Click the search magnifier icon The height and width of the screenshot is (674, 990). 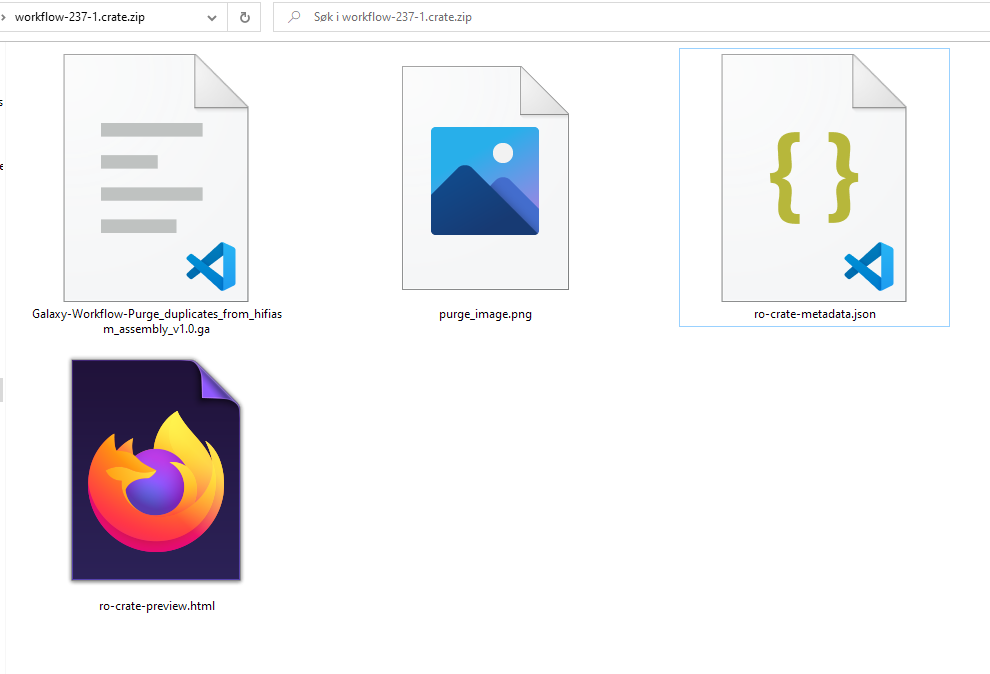pos(294,17)
